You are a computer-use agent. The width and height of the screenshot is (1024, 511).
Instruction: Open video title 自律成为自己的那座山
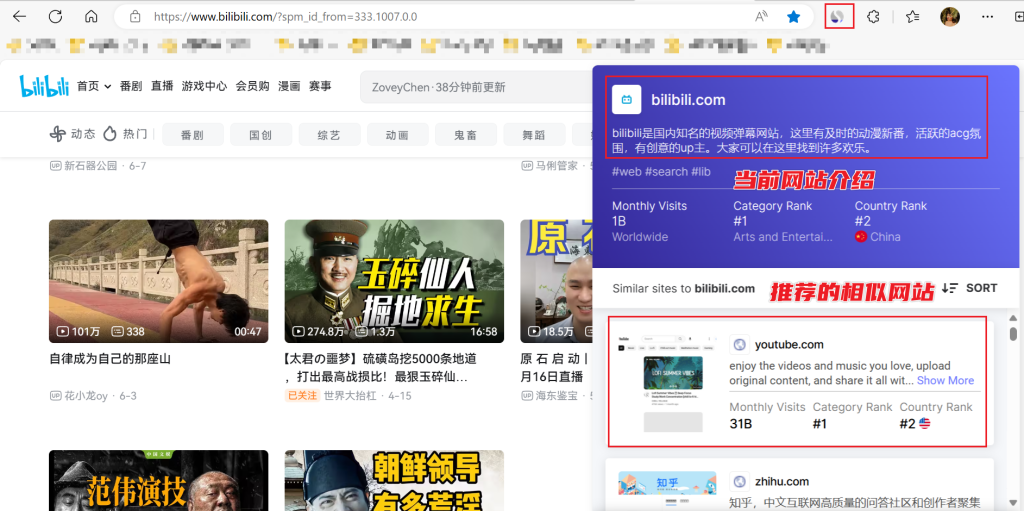(110, 359)
